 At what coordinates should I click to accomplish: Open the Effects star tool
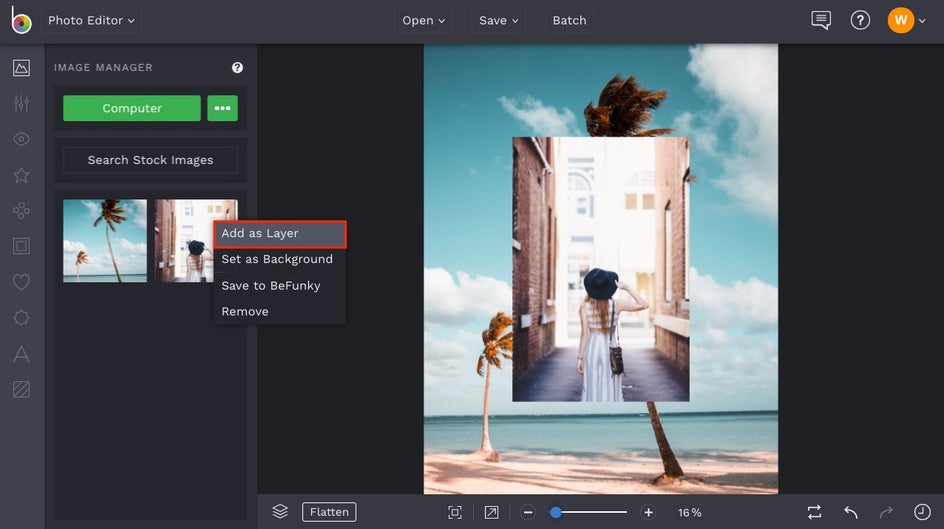21,175
